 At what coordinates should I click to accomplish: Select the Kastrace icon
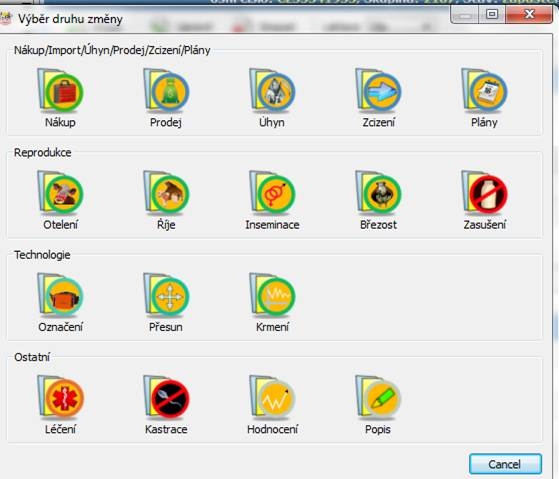(x=166, y=398)
